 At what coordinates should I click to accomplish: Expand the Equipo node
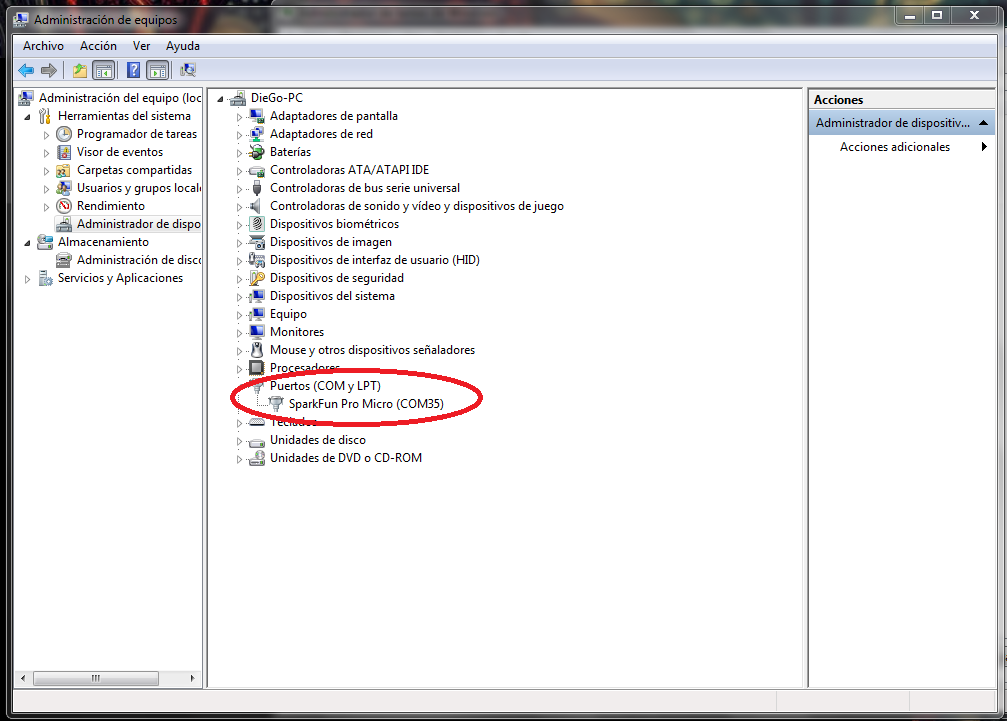pos(240,315)
